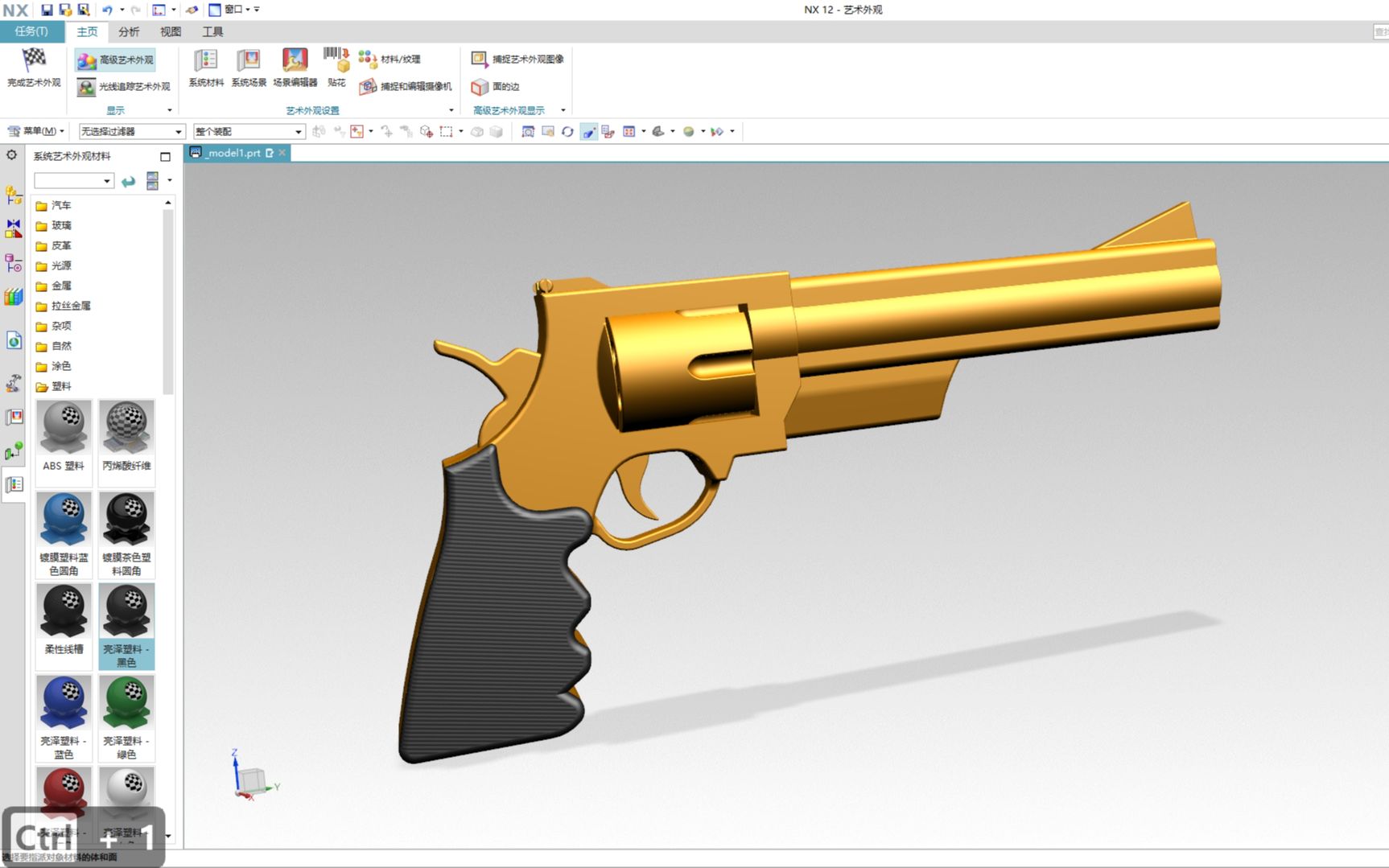Expand the 显示 group options arrow
This screenshot has width=1389, height=868.
(169, 110)
